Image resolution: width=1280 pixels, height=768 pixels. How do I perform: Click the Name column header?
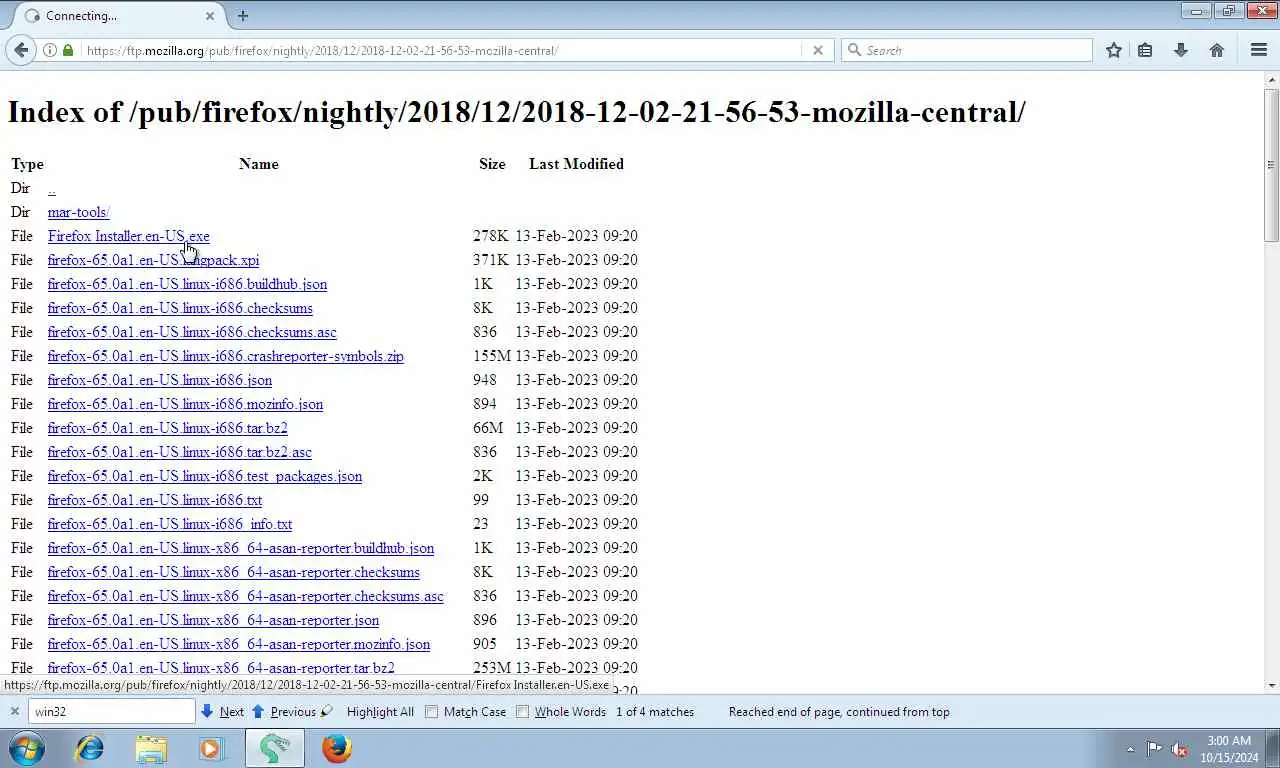point(259,164)
